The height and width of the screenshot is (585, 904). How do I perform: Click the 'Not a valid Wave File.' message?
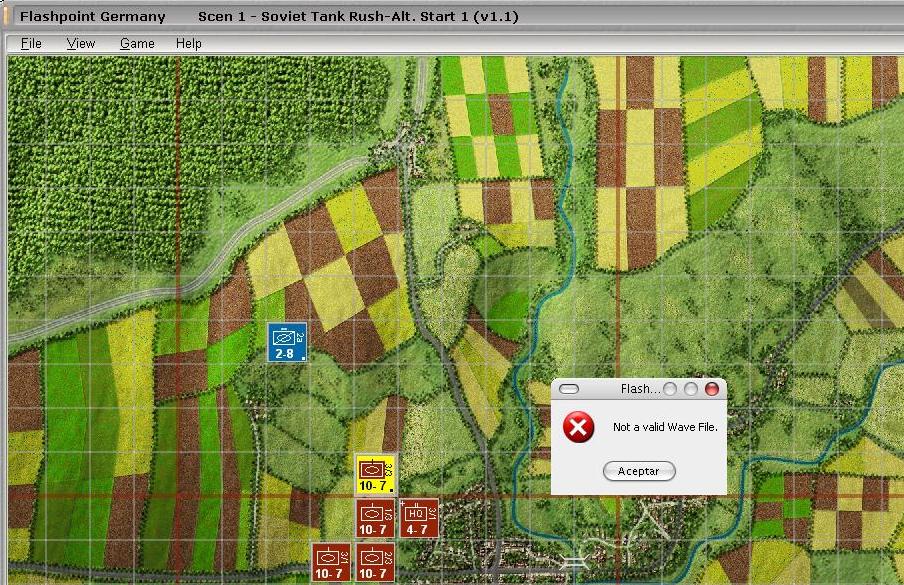665,427
